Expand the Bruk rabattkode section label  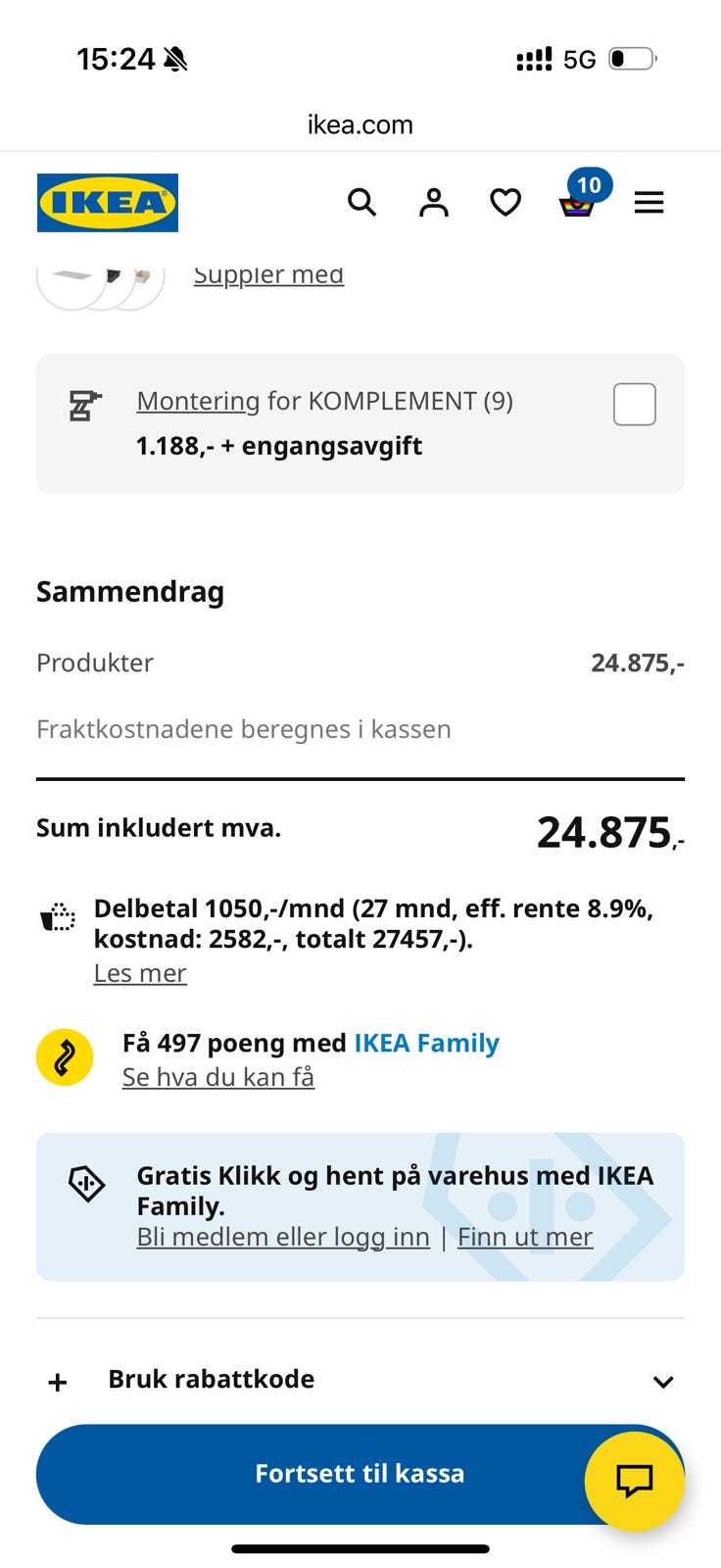212,1379
